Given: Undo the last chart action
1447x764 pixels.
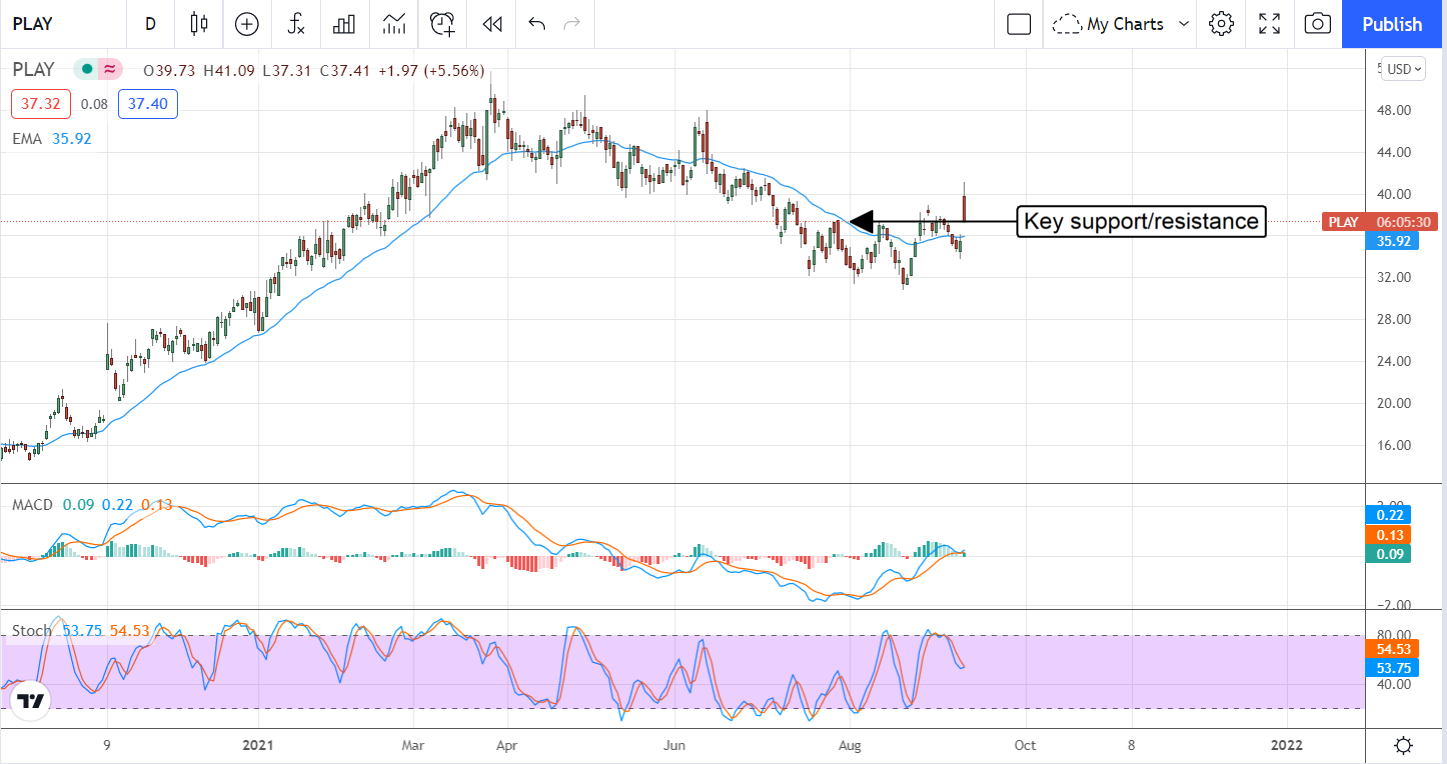Looking at the screenshot, I should (x=537, y=24).
